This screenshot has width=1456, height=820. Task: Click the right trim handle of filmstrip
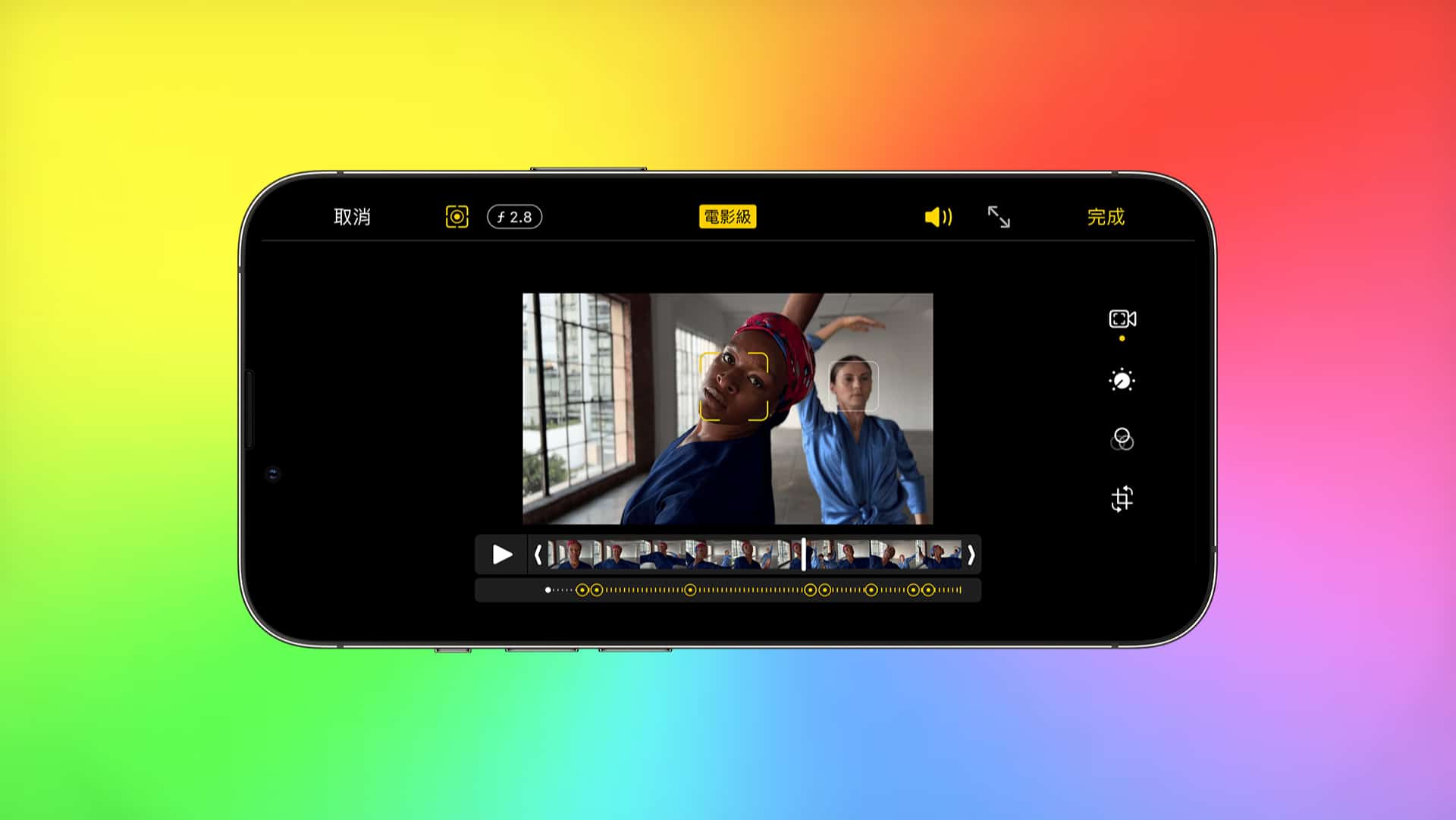[x=971, y=555]
